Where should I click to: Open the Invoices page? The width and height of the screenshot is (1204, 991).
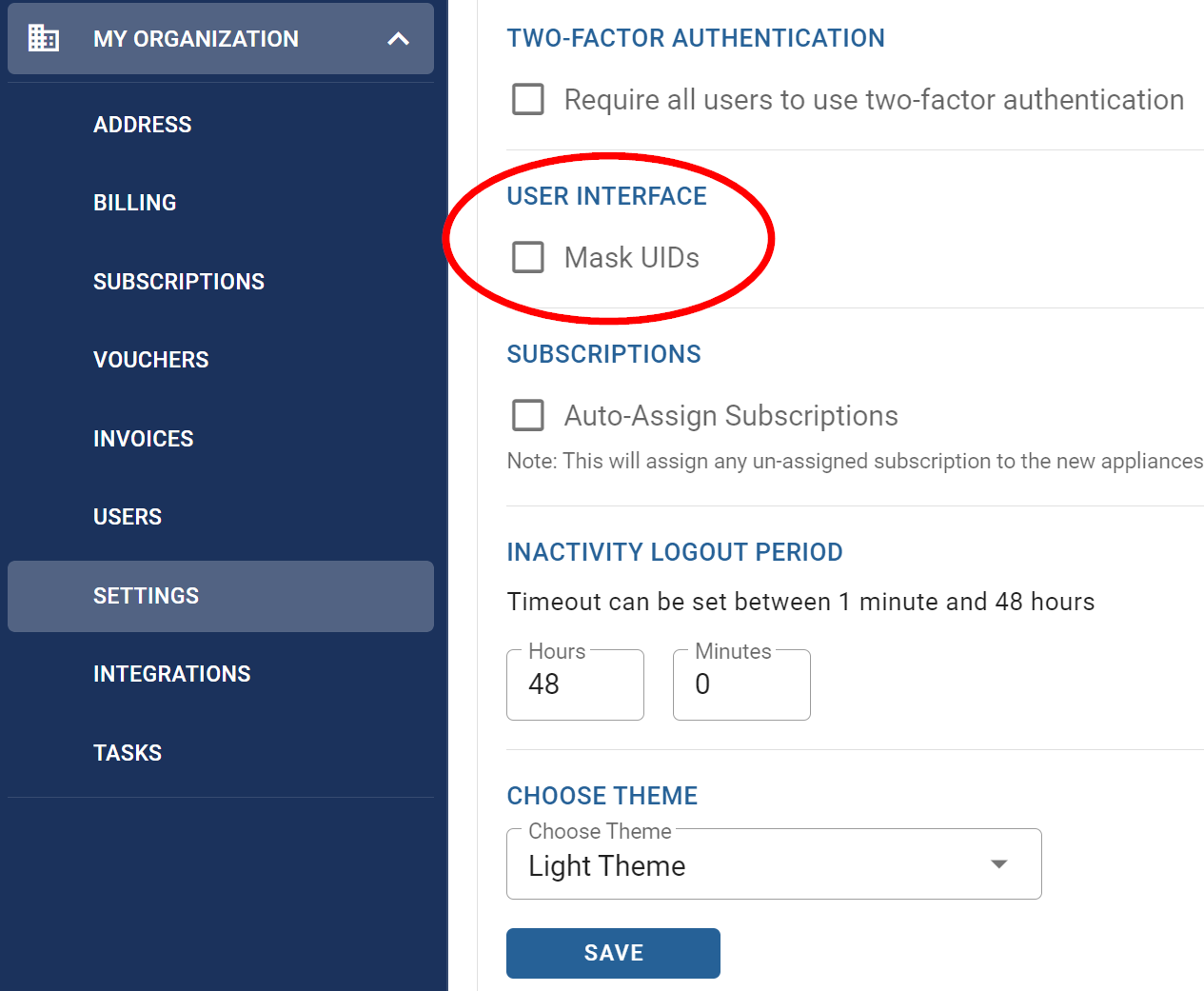coord(144,439)
